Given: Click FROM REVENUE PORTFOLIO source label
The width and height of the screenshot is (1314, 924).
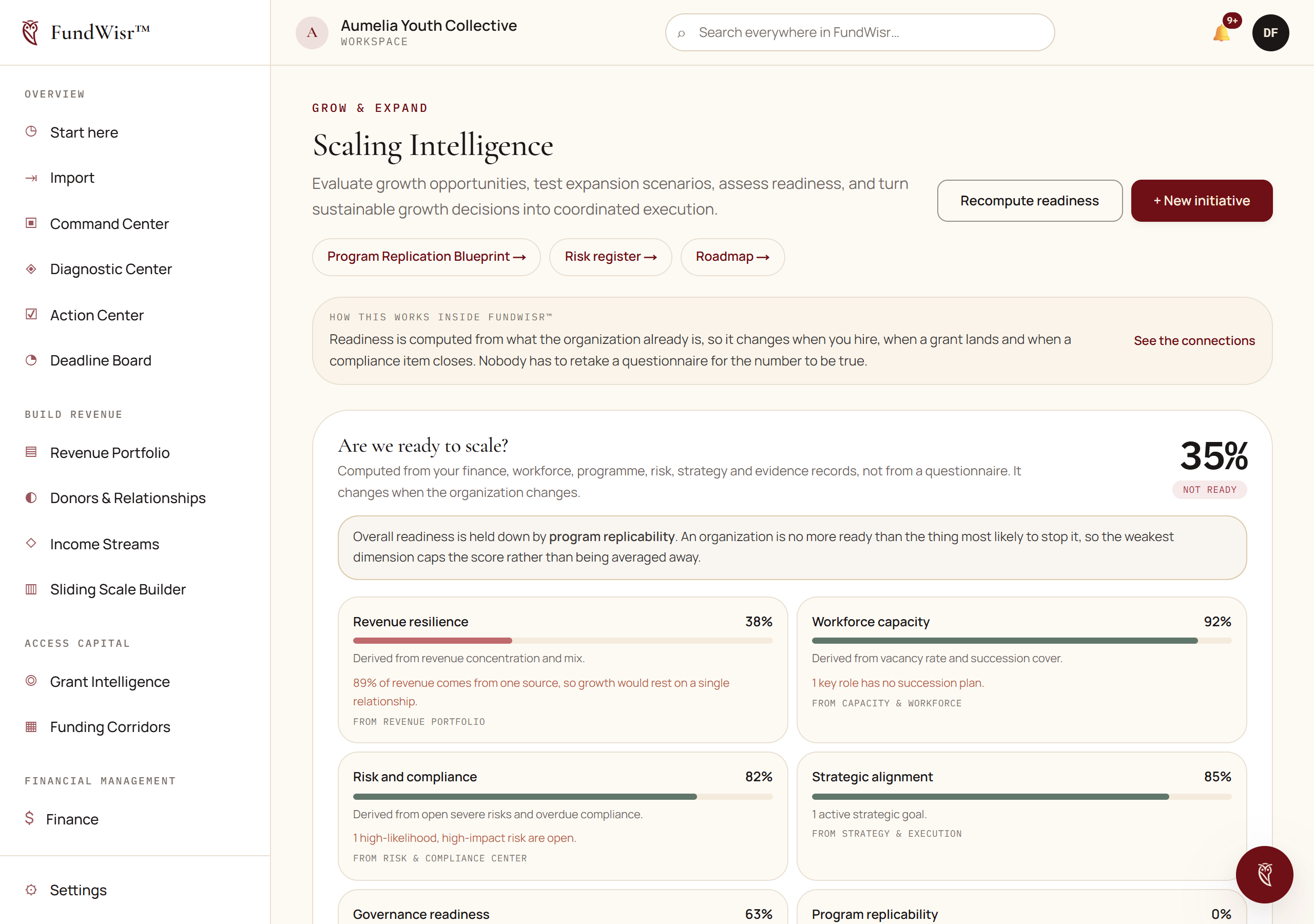Looking at the screenshot, I should (x=419, y=722).
